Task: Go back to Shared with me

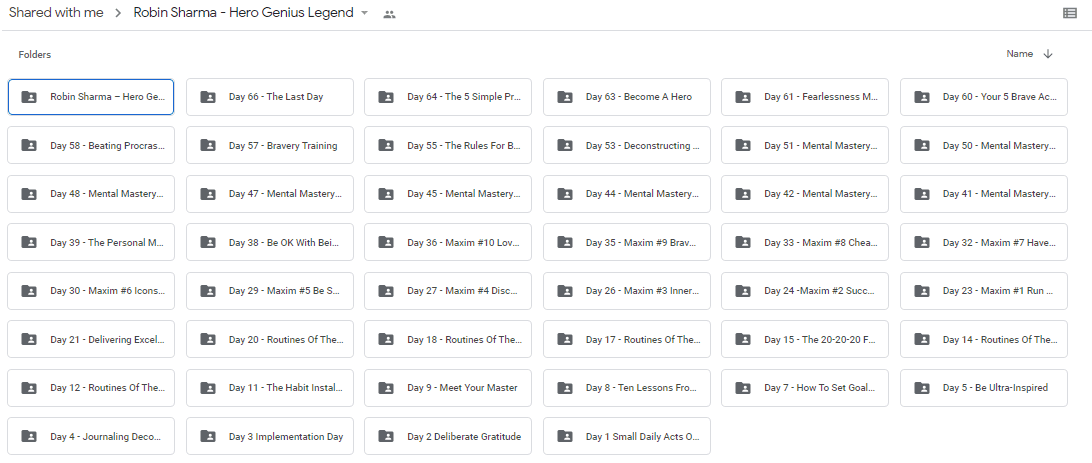Action: 56,13
